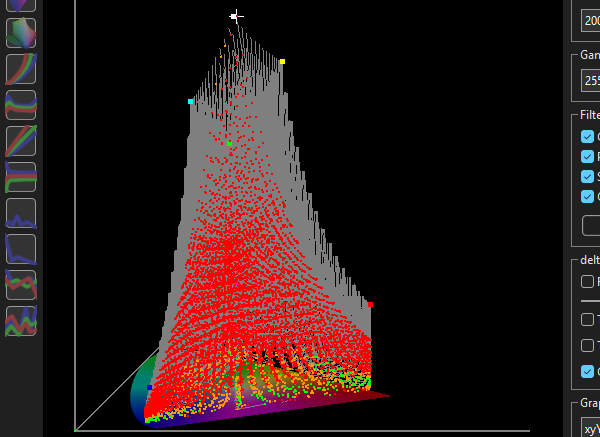Select the yellow secondary marker on the graph
600x437 pixels.
(x=282, y=62)
